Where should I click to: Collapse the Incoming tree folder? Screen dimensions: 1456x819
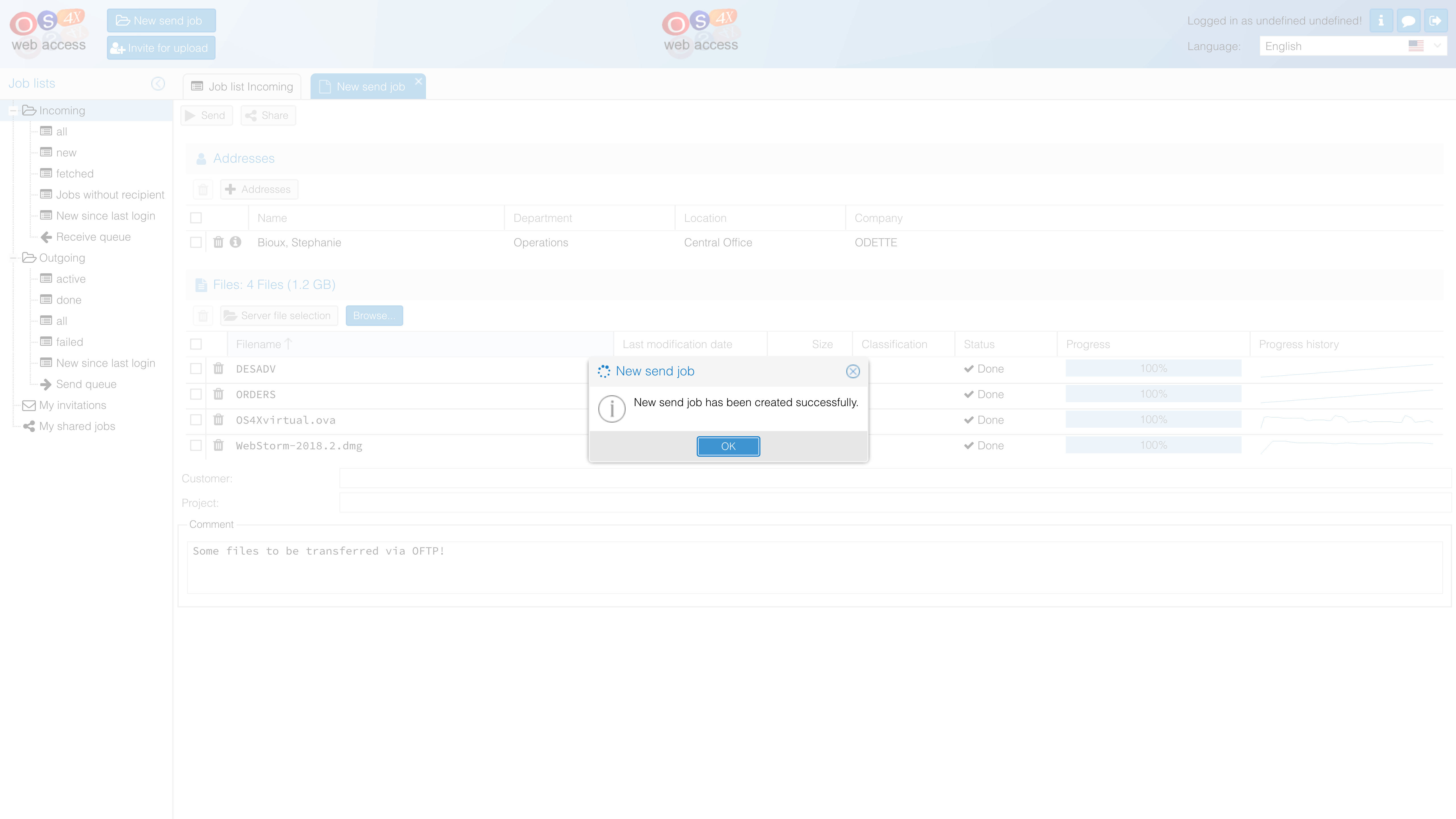pos(13,111)
